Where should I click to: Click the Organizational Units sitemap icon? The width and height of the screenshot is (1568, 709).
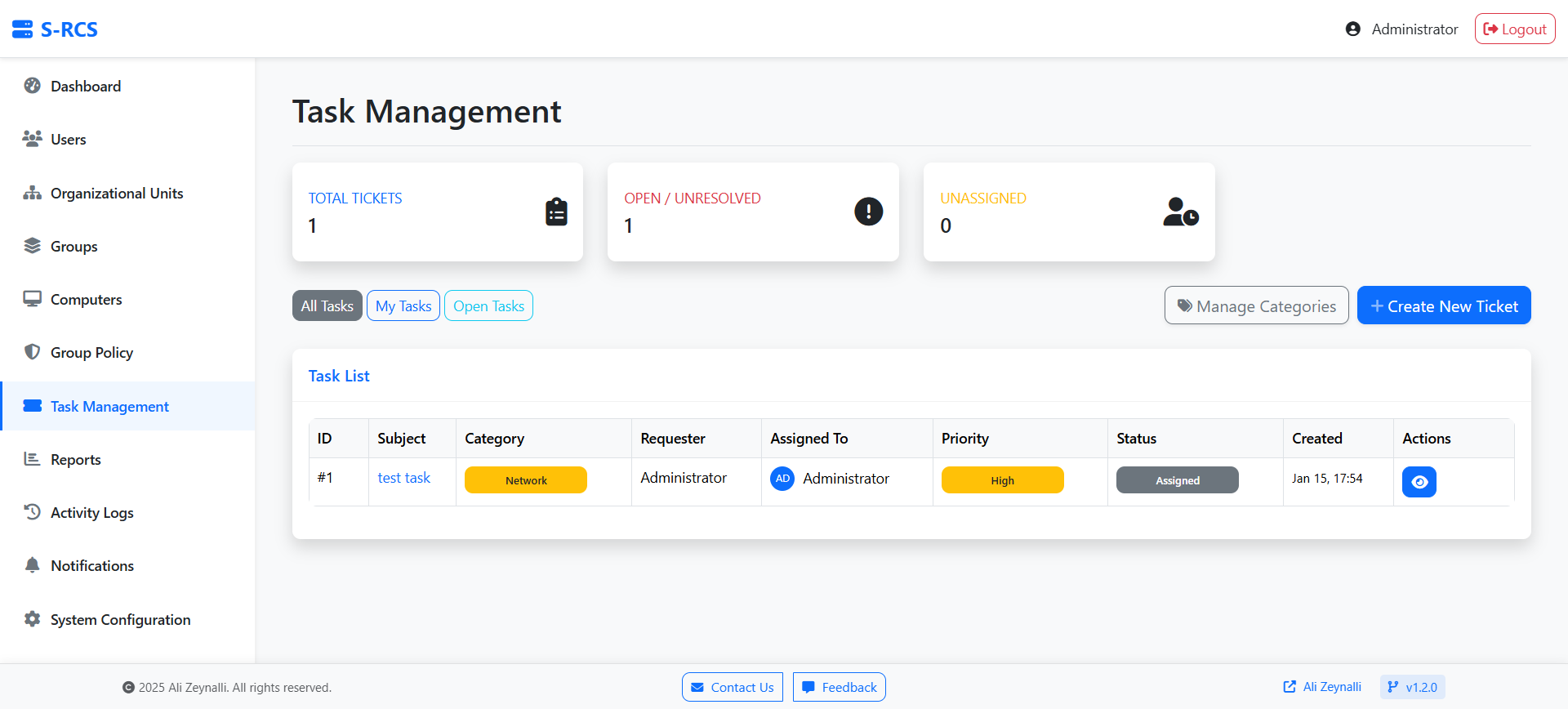(x=32, y=193)
